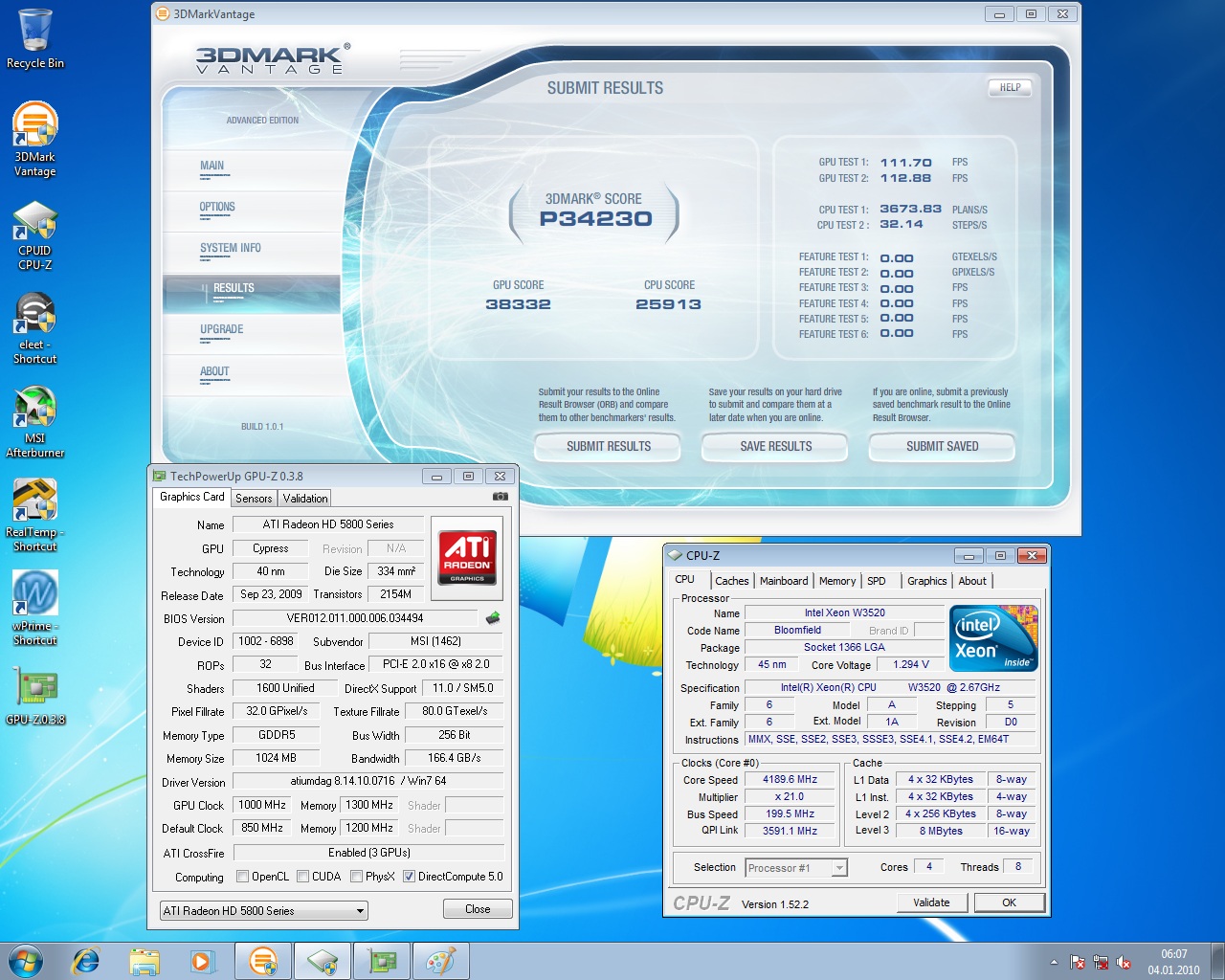
Task: Click the BIOS save chip icon in GPU-Z
Action: (x=493, y=618)
